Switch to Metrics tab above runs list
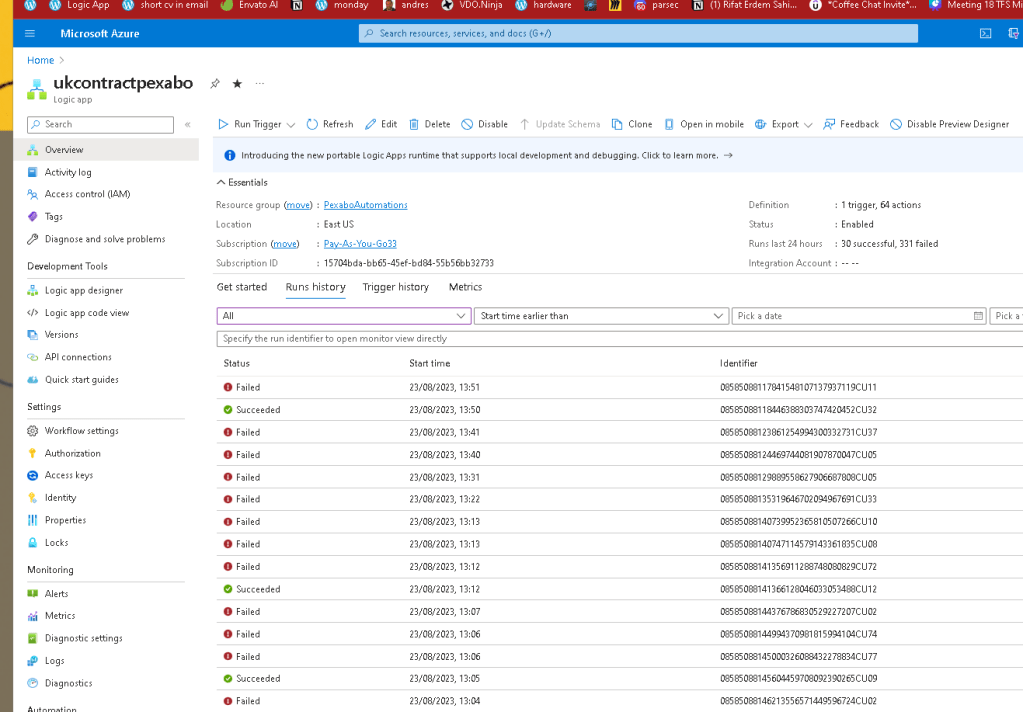The width and height of the screenshot is (1023, 712). click(x=465, y=287)
